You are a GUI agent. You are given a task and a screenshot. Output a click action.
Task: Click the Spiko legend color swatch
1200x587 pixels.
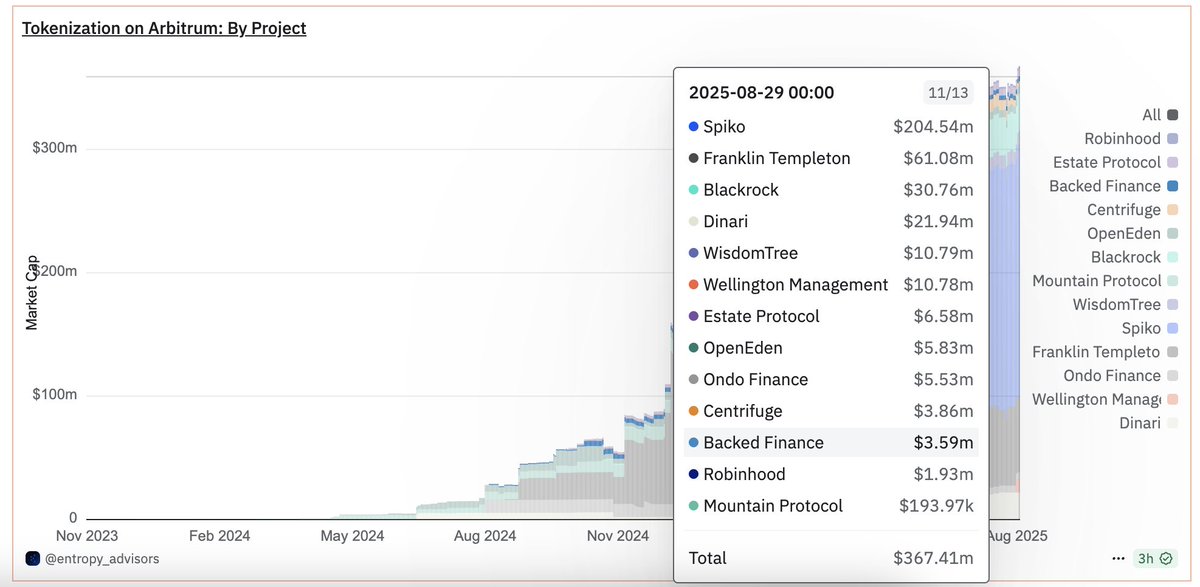click(x=1172, y=328)
